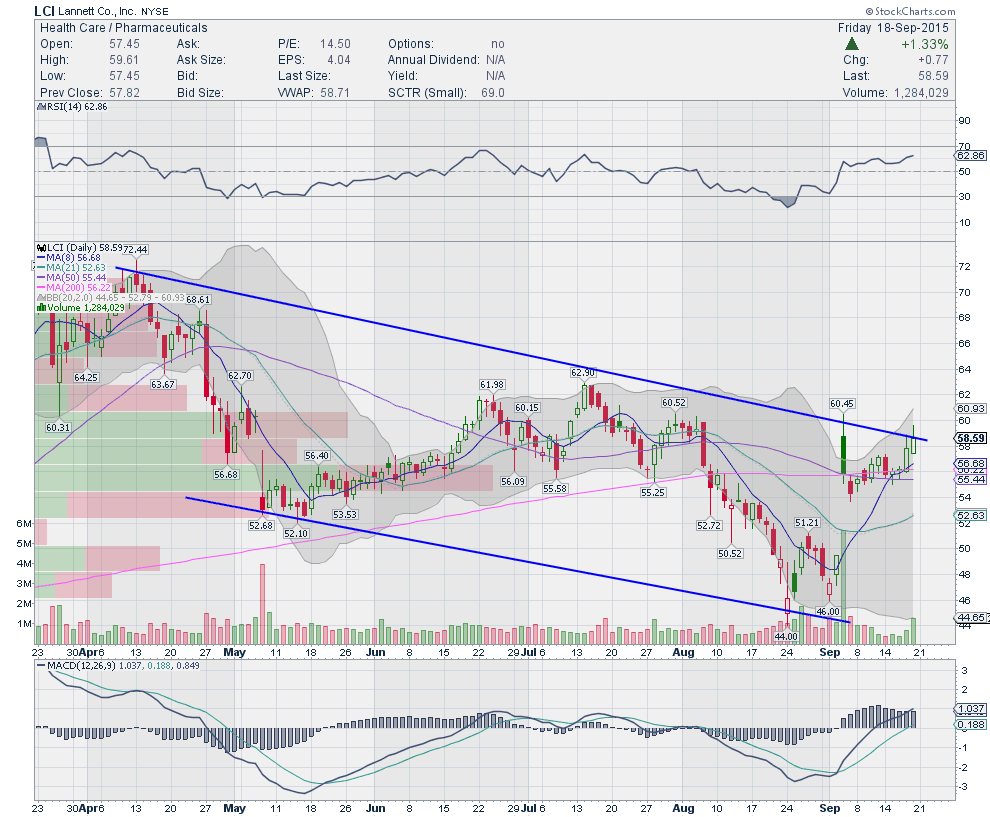Image resolution: width=990 pixels, height=817 pixels.
Task: Click the 52.72 price label
Action: coord(708,525)
